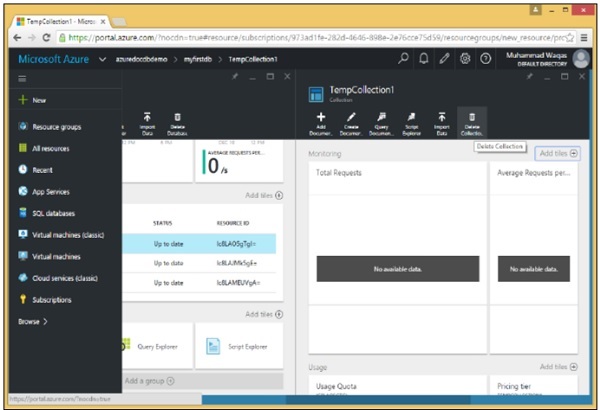Open Cloud services (classic) in sidebar
Viewport: 600px width, 410px height.
(x=58, y=278)
